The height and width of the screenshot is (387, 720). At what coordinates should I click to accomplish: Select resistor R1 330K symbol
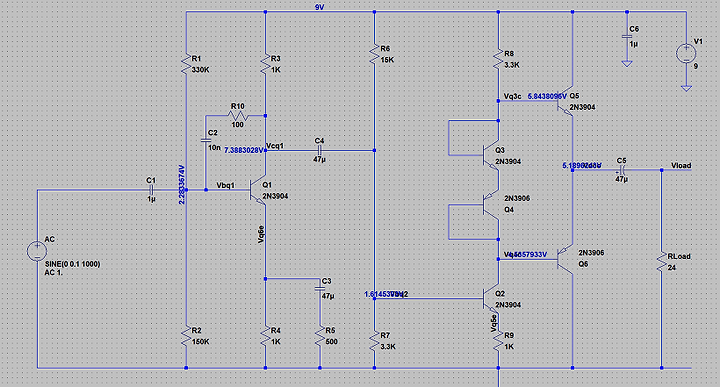pyautogui.click(x=186, y=64)
